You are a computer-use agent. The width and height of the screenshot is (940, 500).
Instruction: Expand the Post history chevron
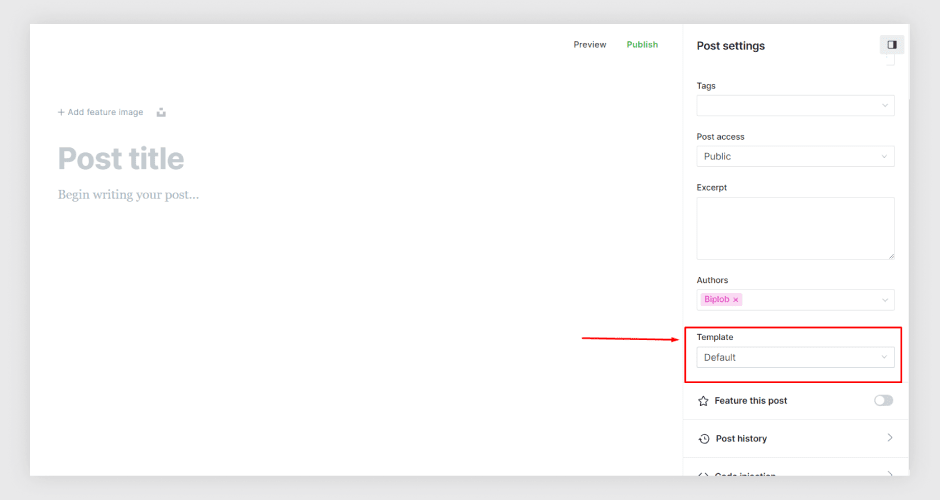890,438
